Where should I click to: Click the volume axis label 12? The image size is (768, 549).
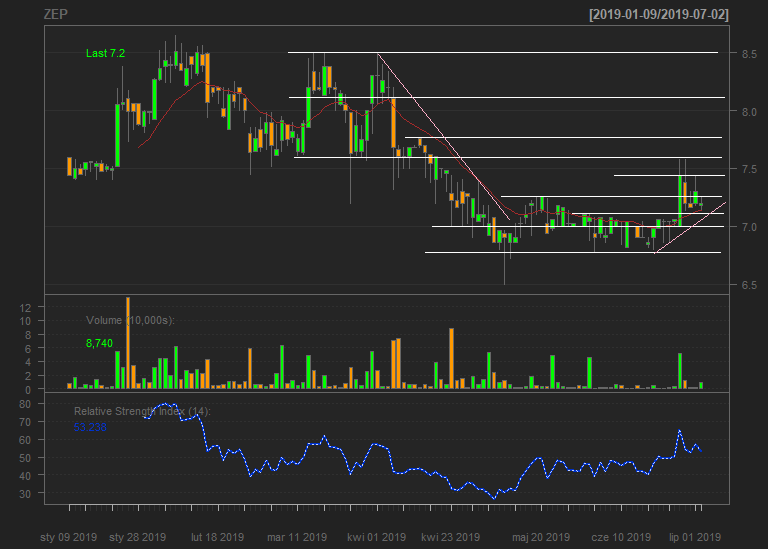[x=25, y=308]
